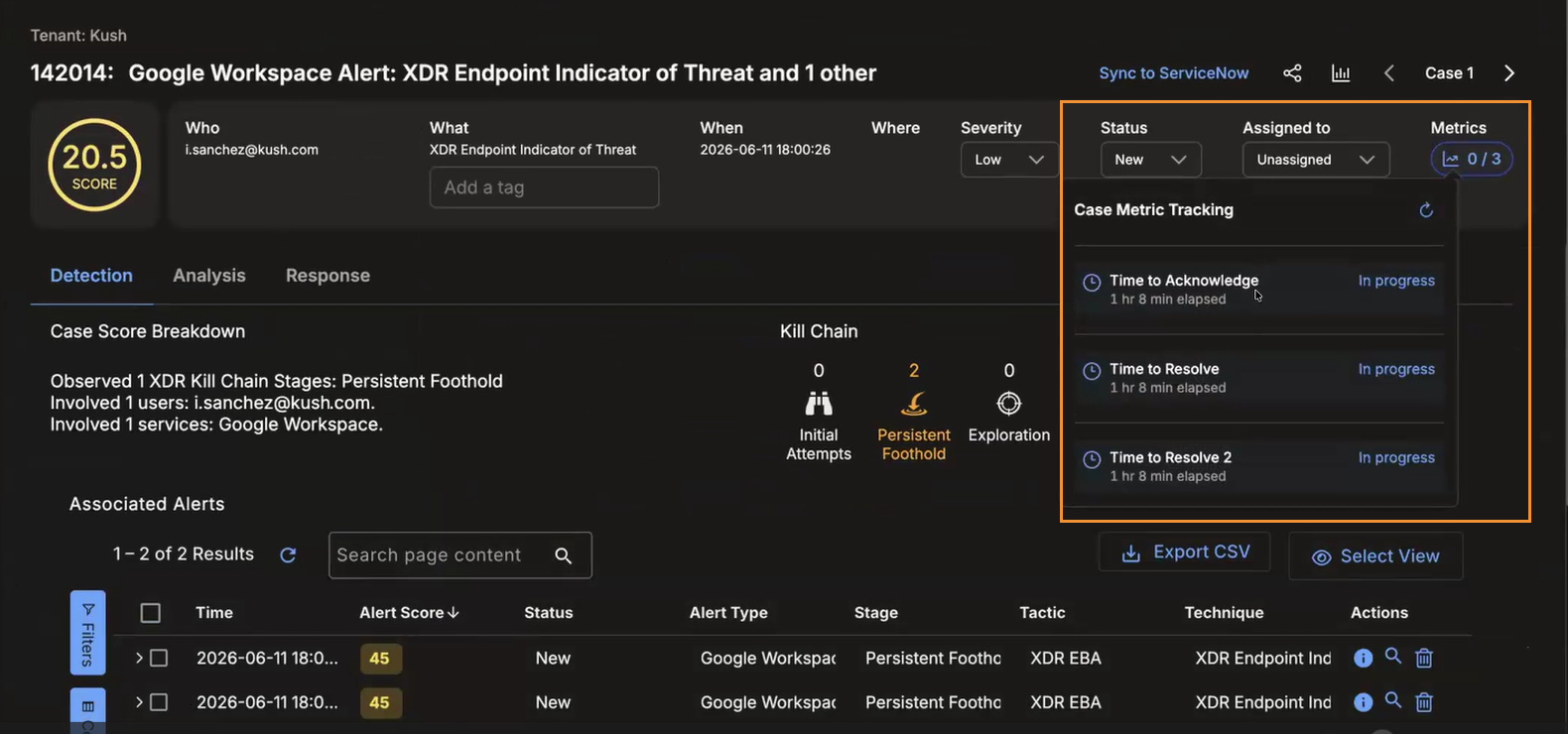Open the vertical Filters panel button
1568x734 pixels.
pos(87,633)
